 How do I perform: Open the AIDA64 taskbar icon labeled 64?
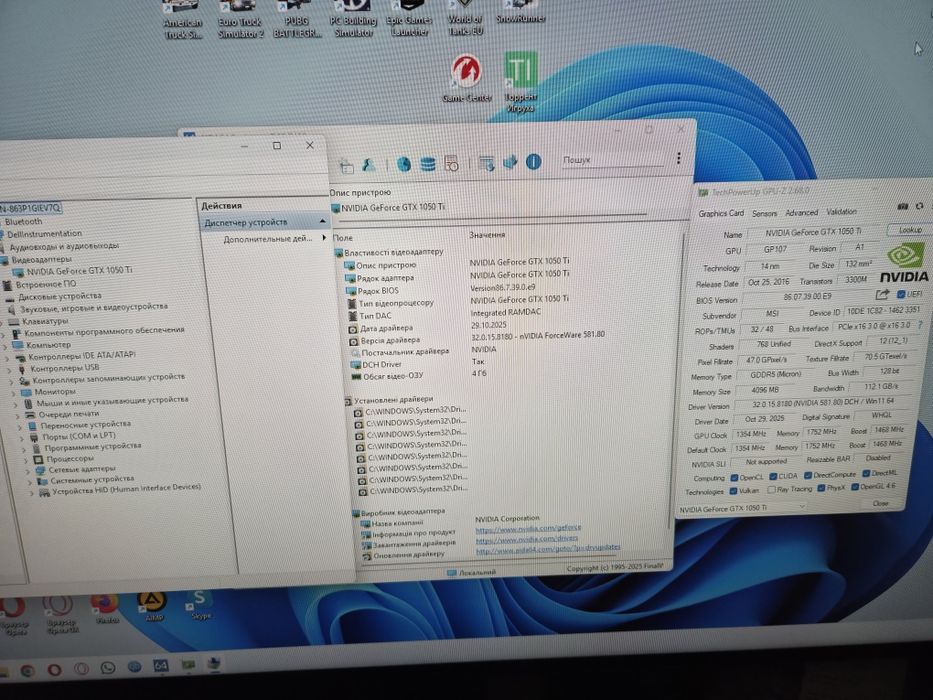[161, 666]
